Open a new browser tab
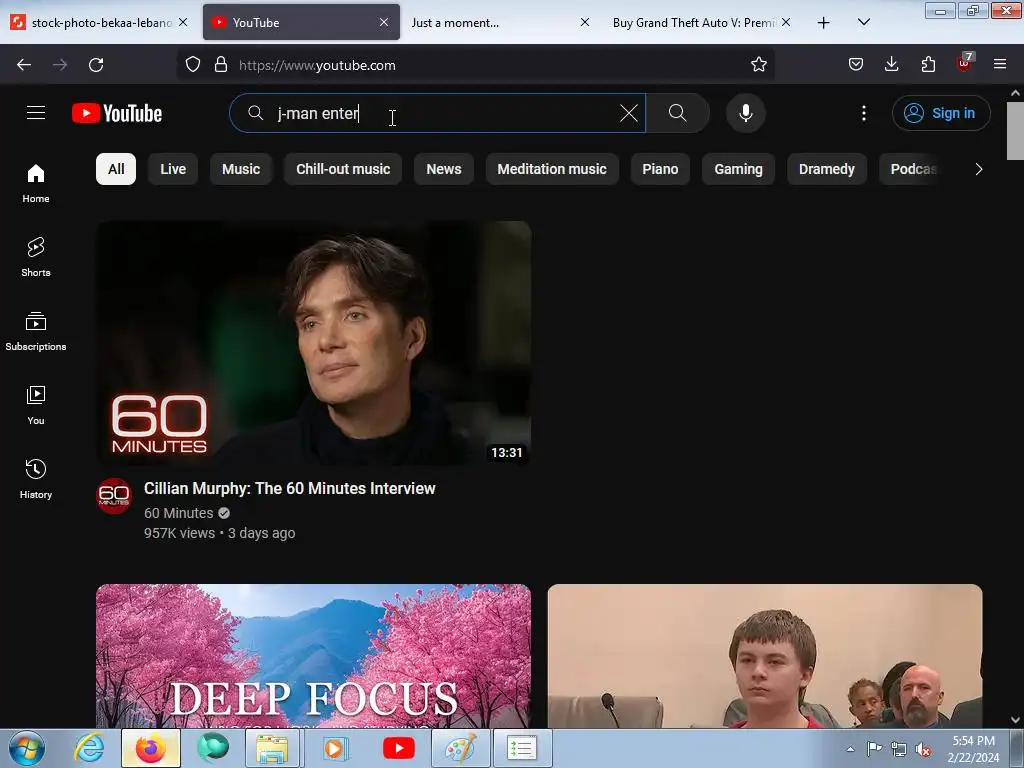This screenshot has height=768, width=1024. (x=824, y=23)
